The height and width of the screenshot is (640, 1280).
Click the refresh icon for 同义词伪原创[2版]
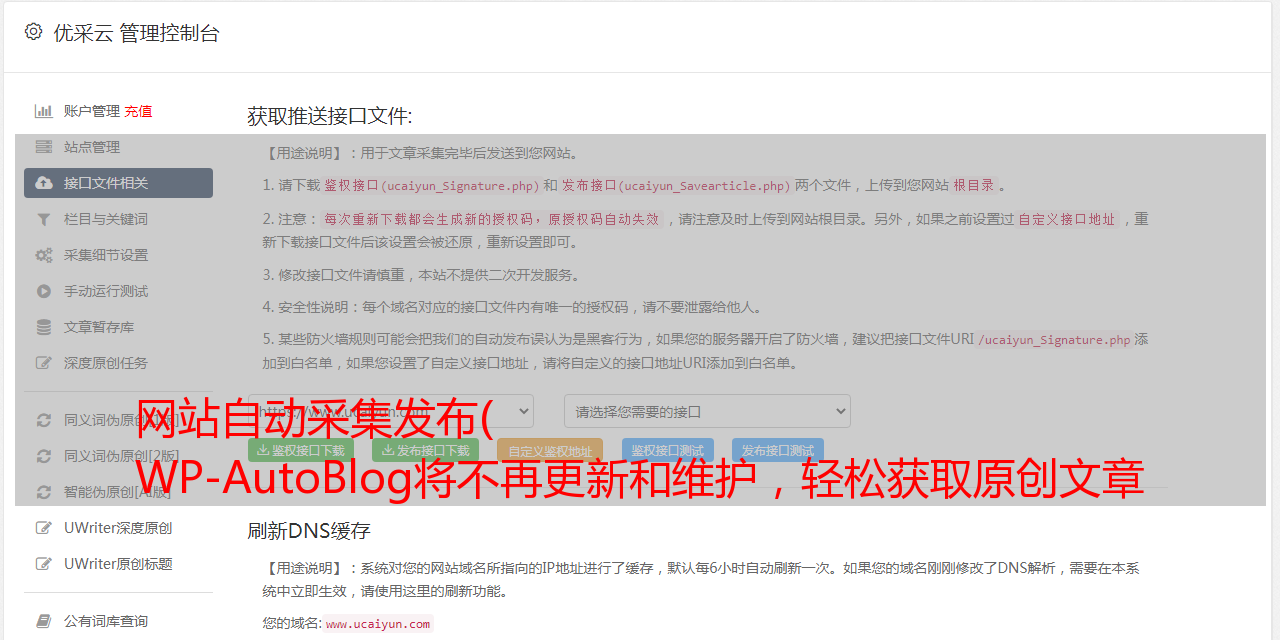44,456
